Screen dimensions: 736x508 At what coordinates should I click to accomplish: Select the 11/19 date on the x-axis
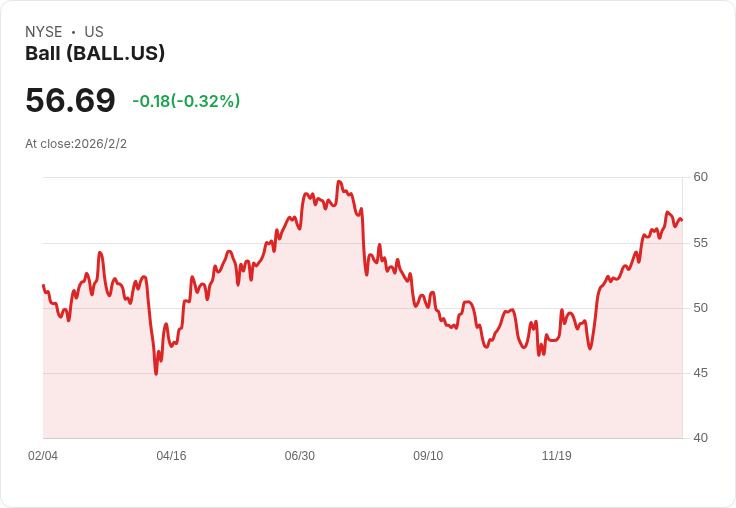click(x=556, y=456)
